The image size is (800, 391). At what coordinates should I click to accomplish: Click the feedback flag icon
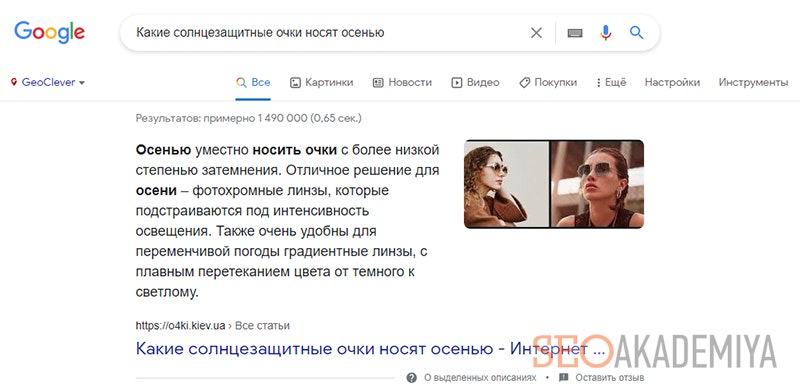[563, 378]
